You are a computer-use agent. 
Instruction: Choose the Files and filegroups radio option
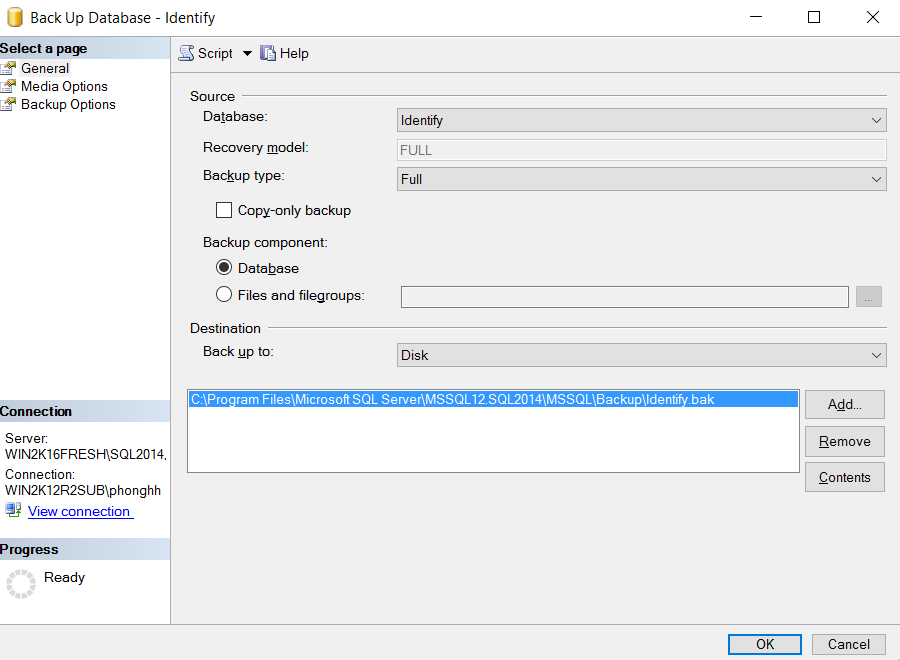pos(224,295)
